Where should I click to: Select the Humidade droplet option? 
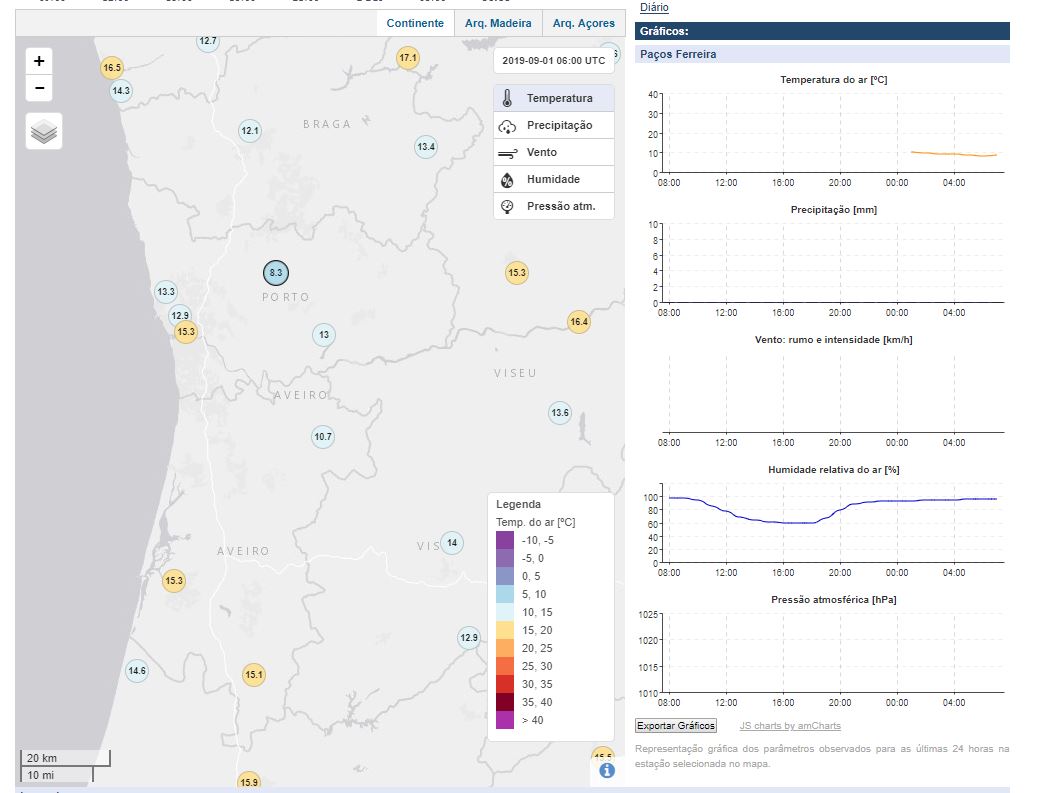coord(554,180)
